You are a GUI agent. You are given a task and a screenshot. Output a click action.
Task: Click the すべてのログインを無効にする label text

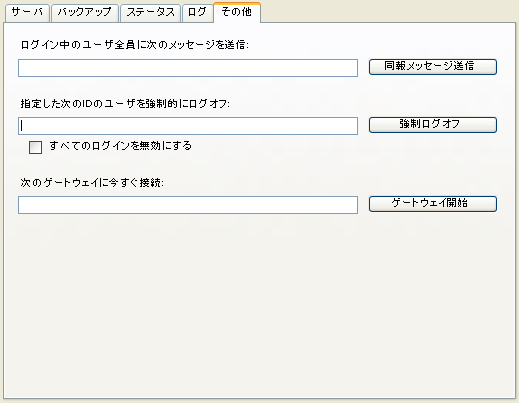point(120,146)
